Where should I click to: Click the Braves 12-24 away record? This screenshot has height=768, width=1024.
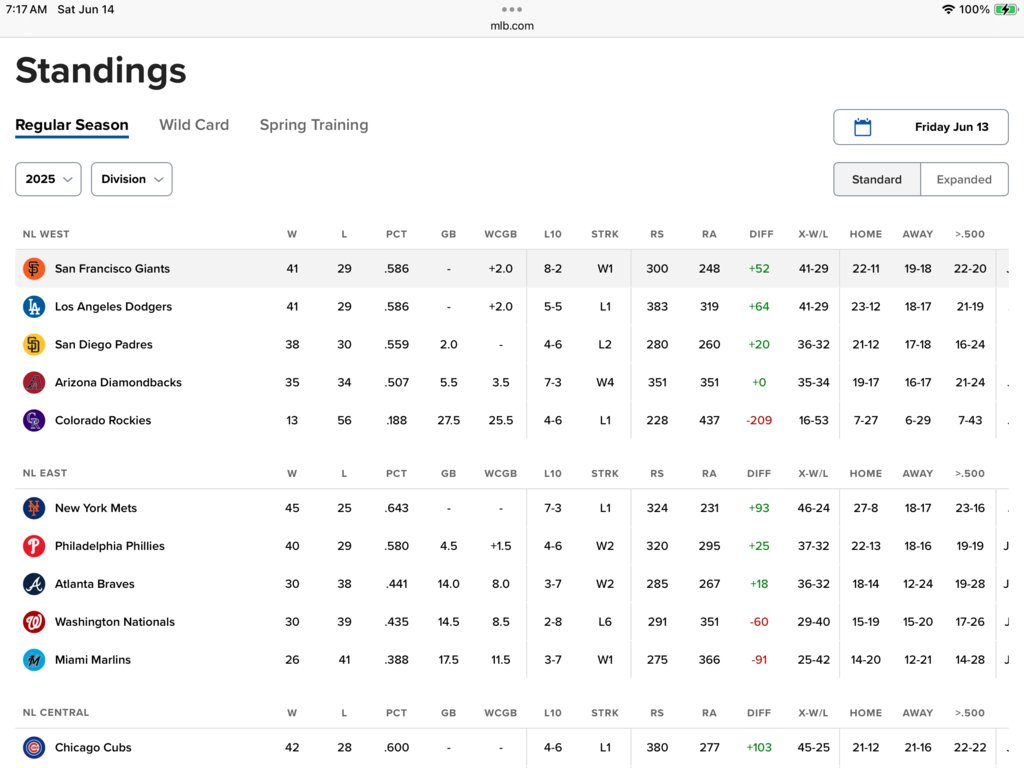tap(918, 583)
